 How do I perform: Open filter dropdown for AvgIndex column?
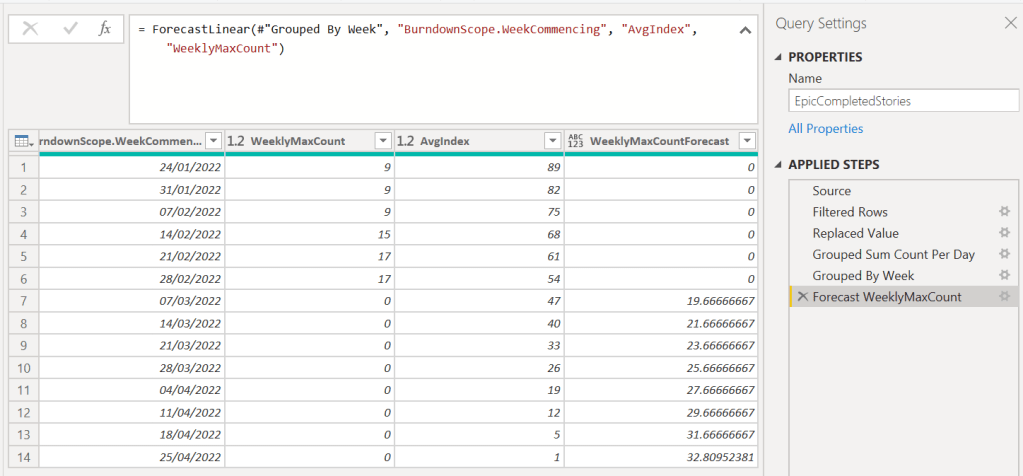(x=551, y=141)
